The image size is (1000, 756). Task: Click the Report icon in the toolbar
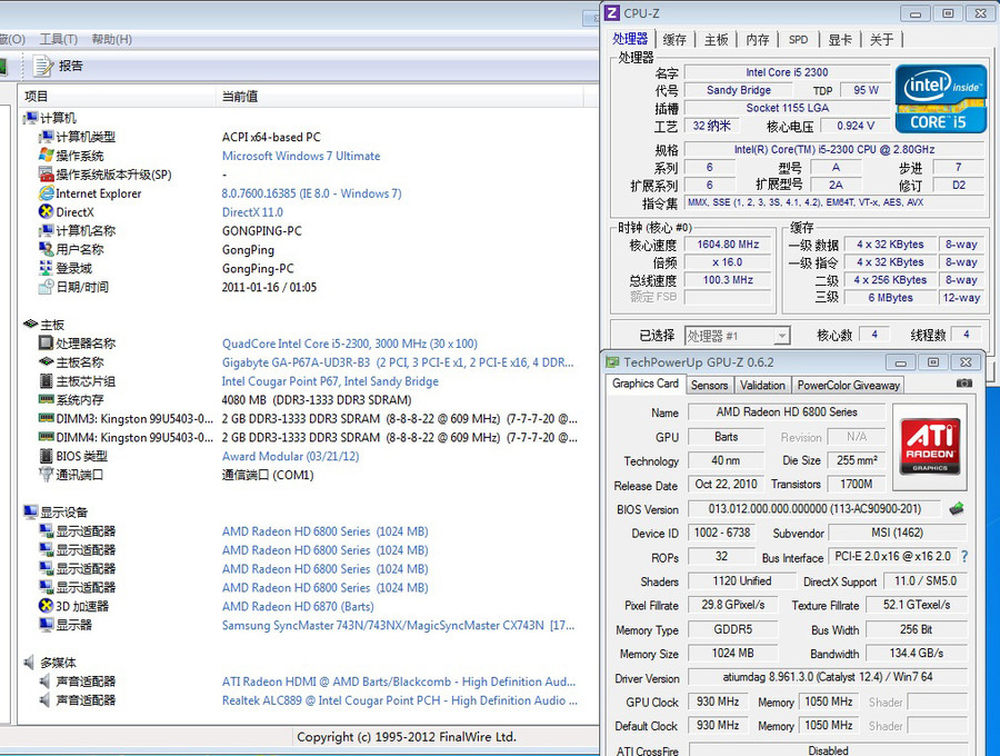43,66
